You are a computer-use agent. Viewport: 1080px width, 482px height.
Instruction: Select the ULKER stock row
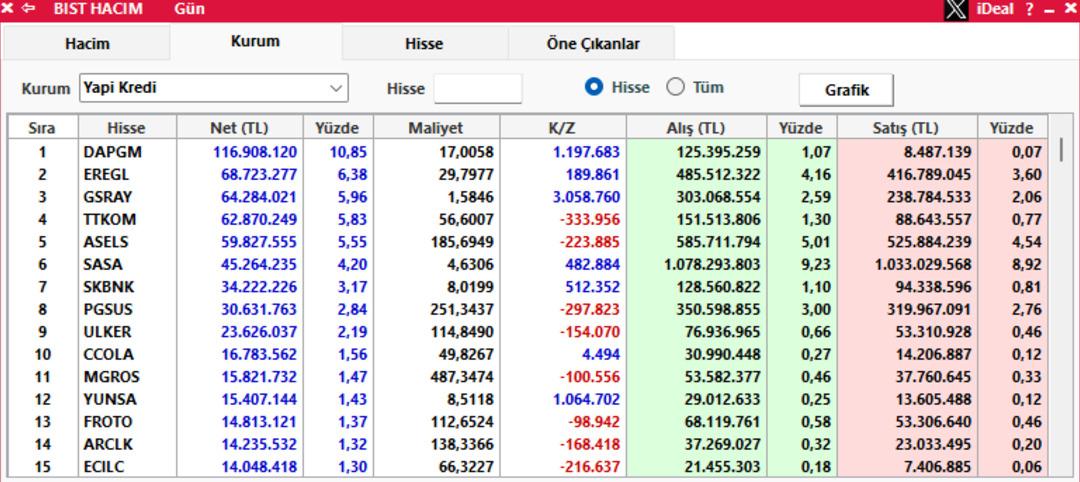point(528,332)
